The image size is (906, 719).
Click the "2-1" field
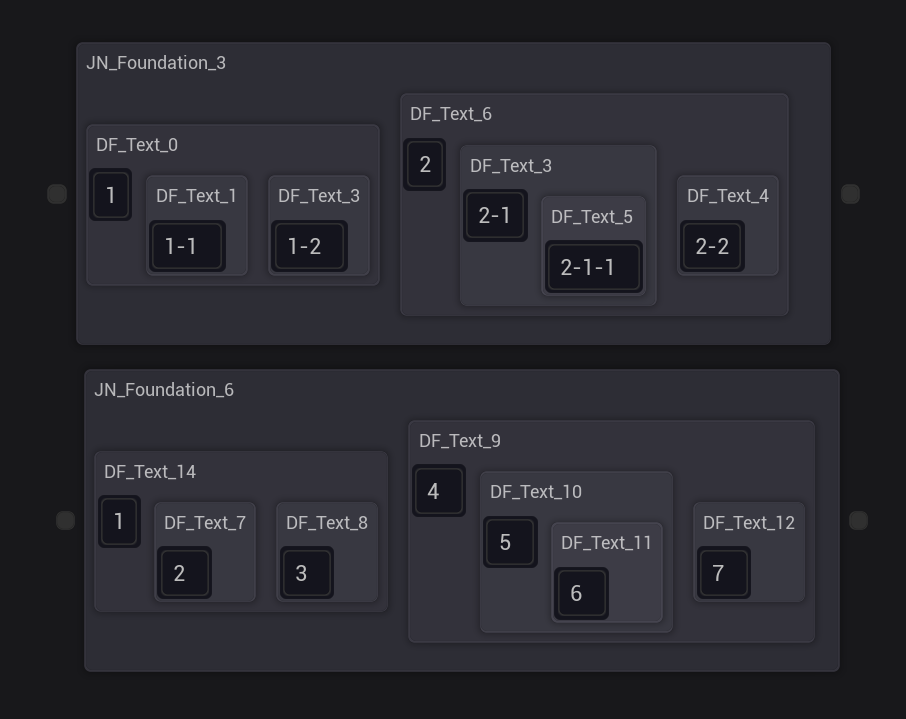(495, 215)
